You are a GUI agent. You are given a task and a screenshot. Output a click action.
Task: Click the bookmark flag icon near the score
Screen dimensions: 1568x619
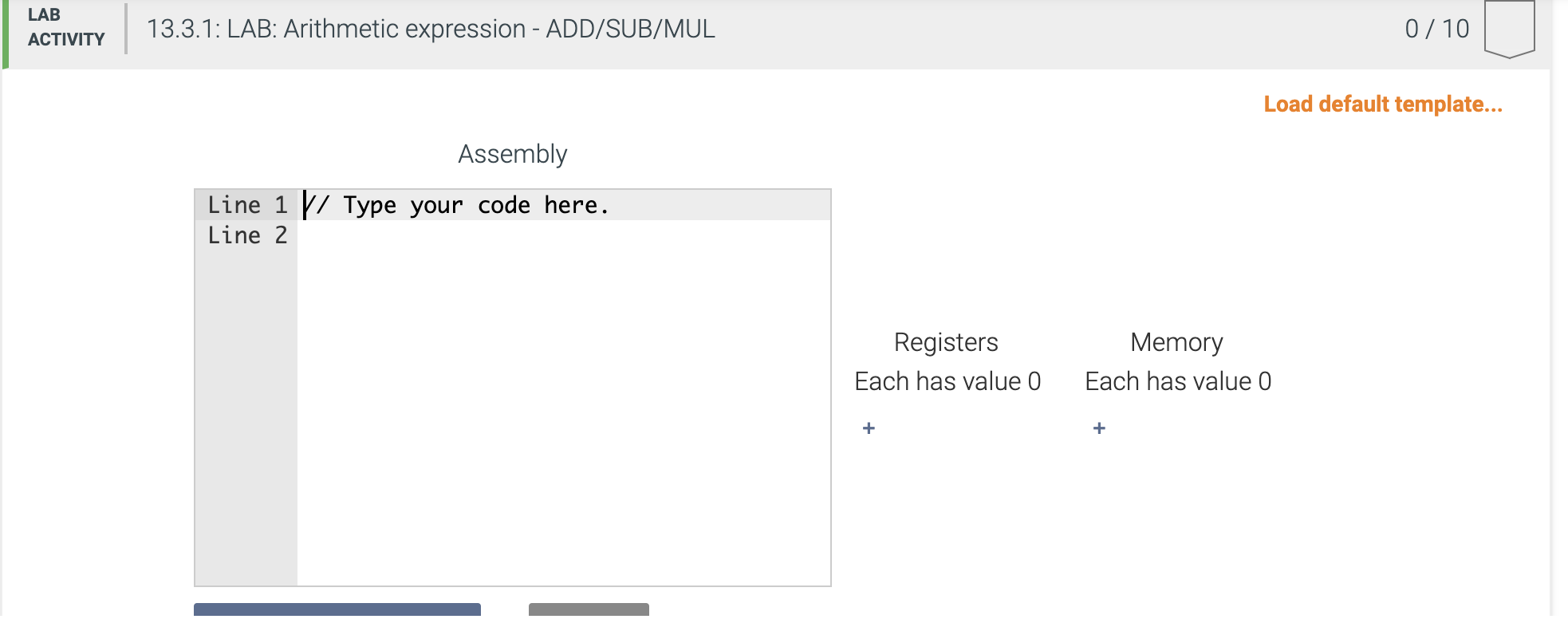point(1507,28)
